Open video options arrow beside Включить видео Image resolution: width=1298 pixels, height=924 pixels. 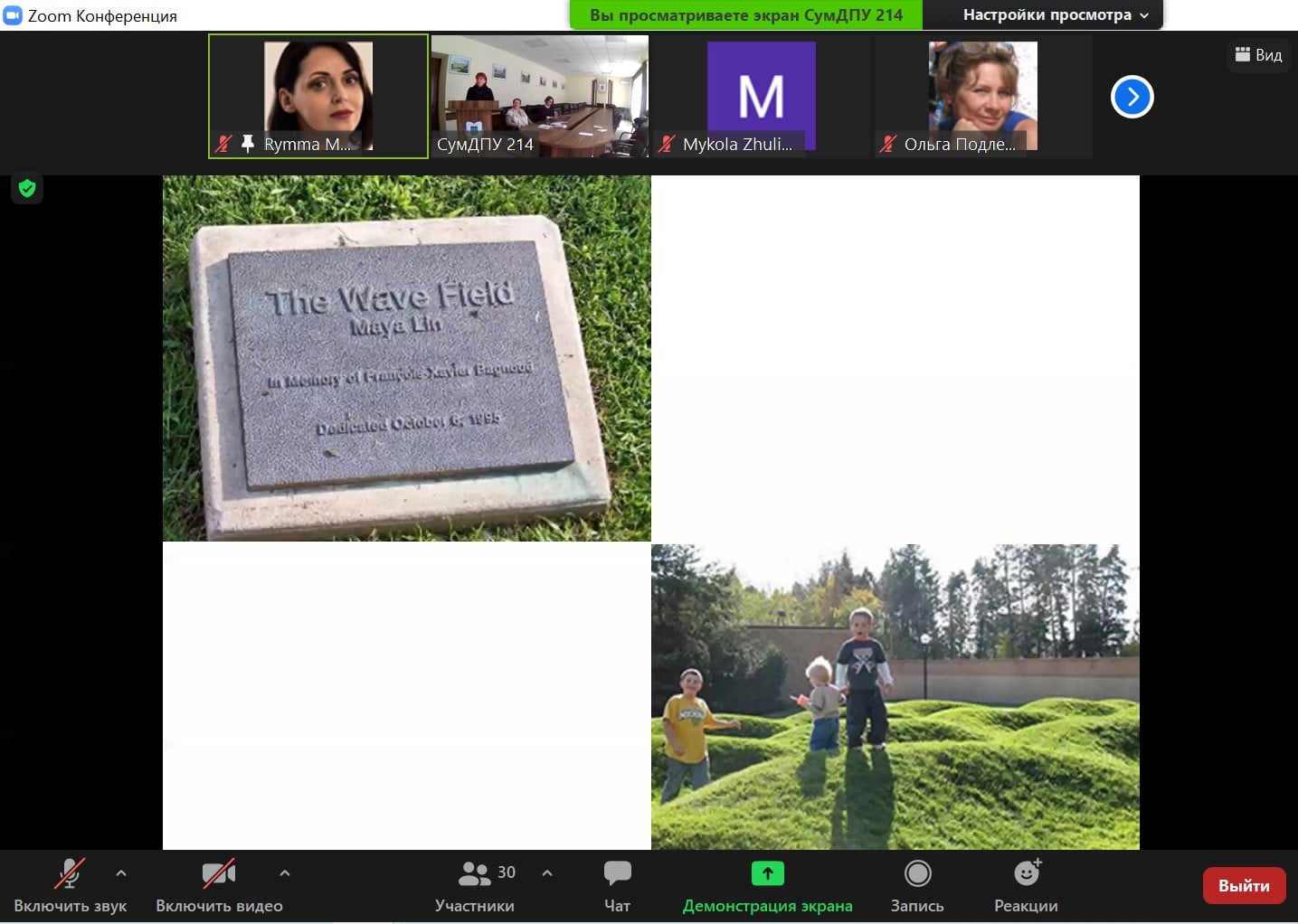(285, 873)
